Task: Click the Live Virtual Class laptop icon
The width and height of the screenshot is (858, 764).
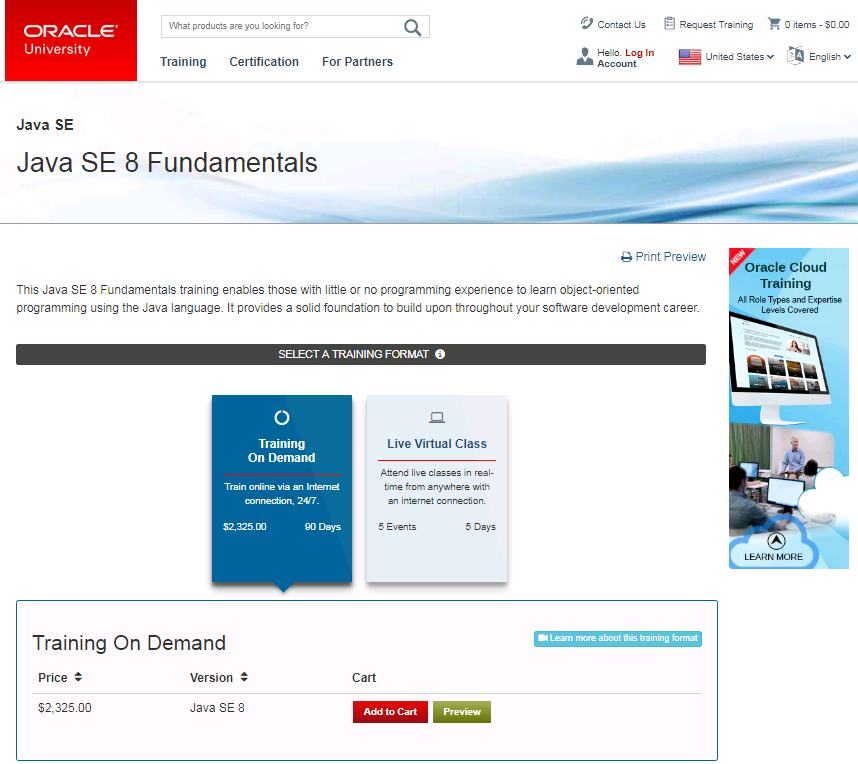Action: (437, 418)
